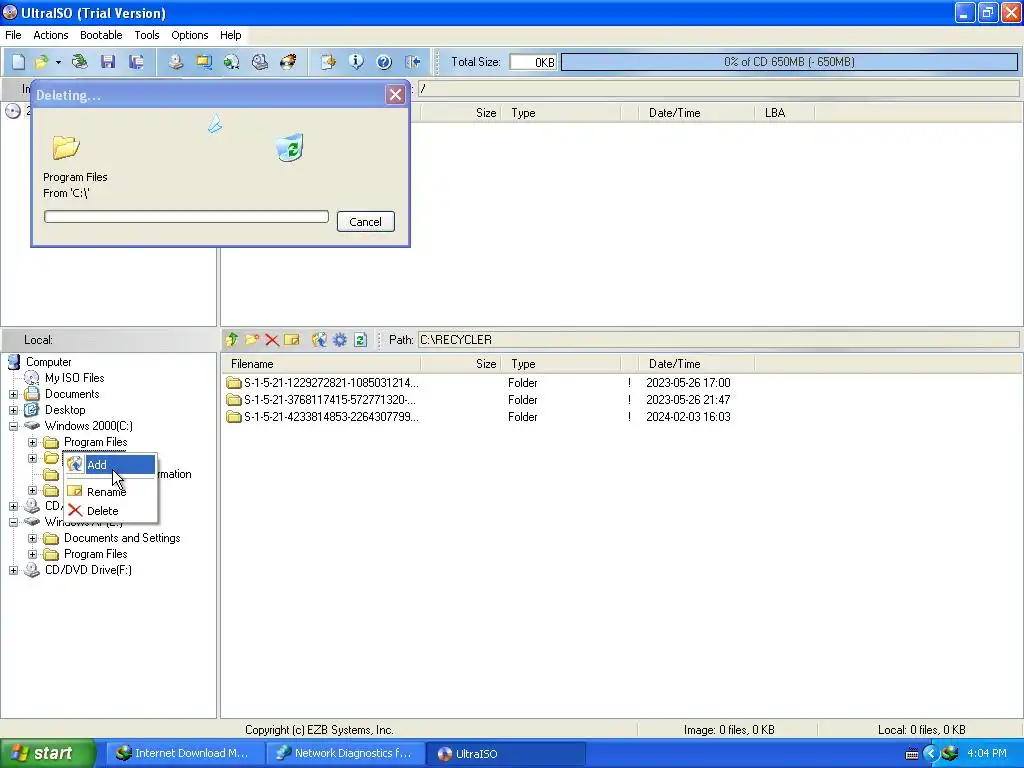Go up a folder with the local green arrow
1024x768 pixels.
pyautogui.click(x=232, y=340)
